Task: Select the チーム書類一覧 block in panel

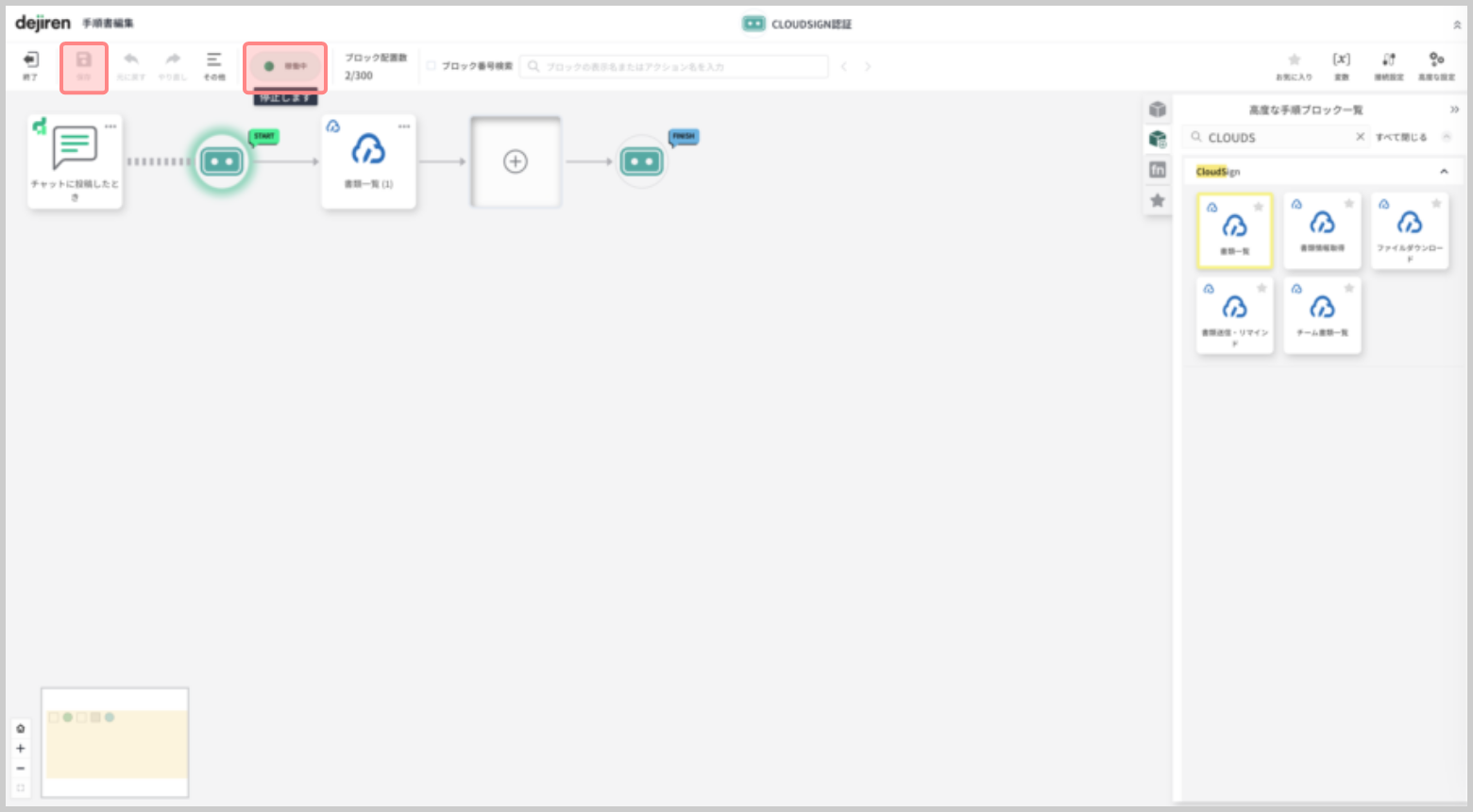Action: click(x=1322, y=315)
